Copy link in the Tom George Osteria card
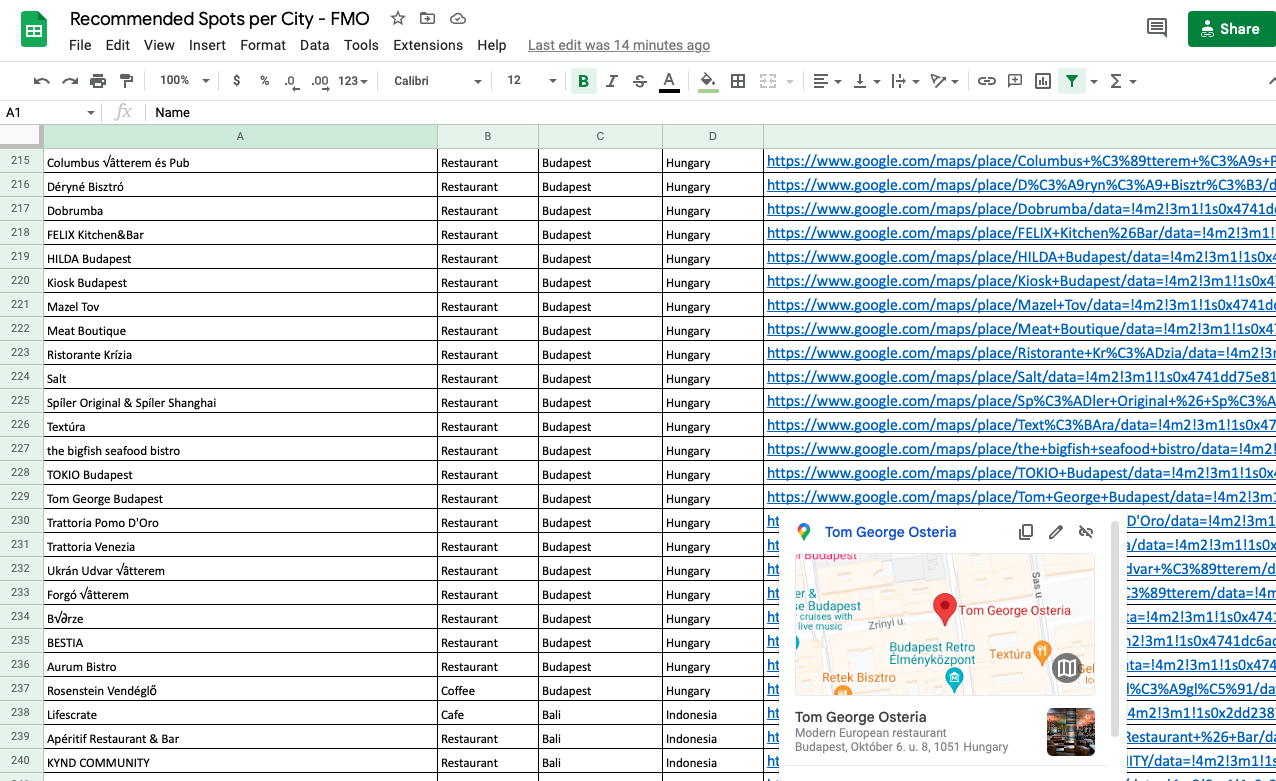The image size is (1276, 781). [1026, 532]
